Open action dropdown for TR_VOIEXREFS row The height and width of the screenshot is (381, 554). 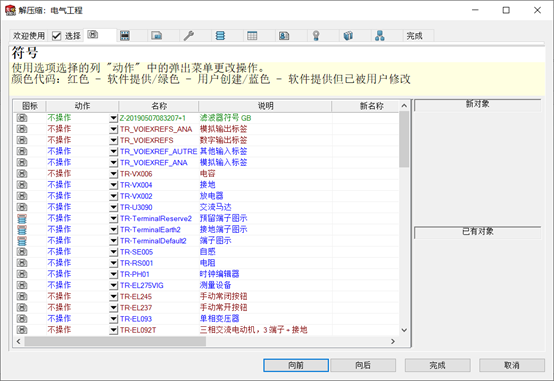[x=113, y=140]
